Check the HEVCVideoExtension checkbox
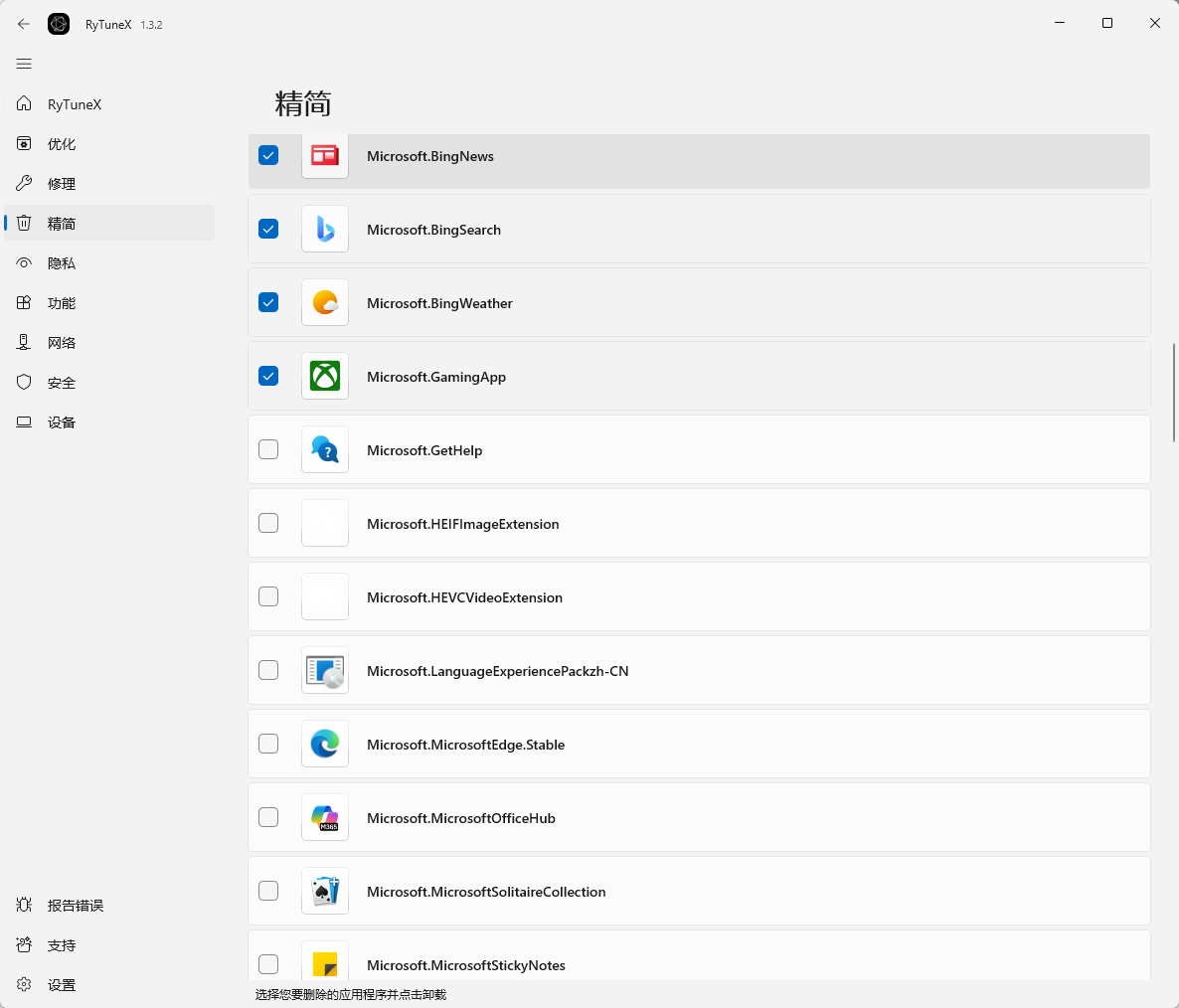The image size is (1179, 1008). point(268,596)
